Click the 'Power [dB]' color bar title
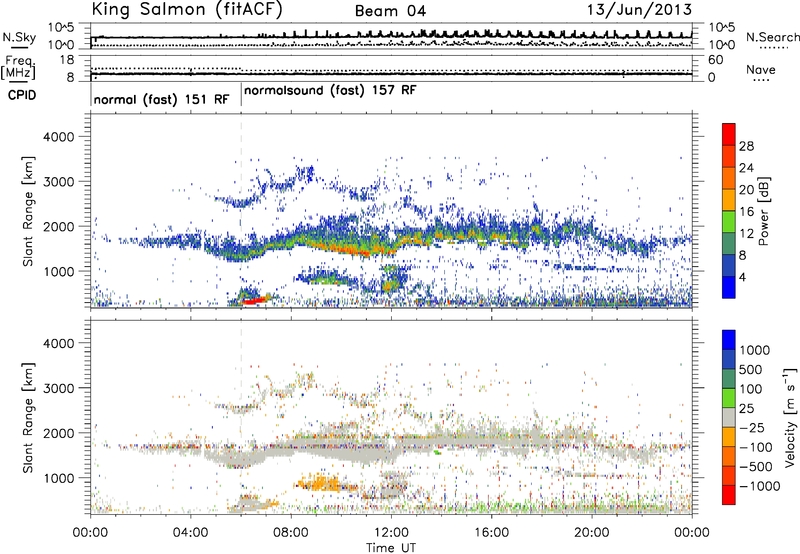The image size is (800, 554). 764,211
